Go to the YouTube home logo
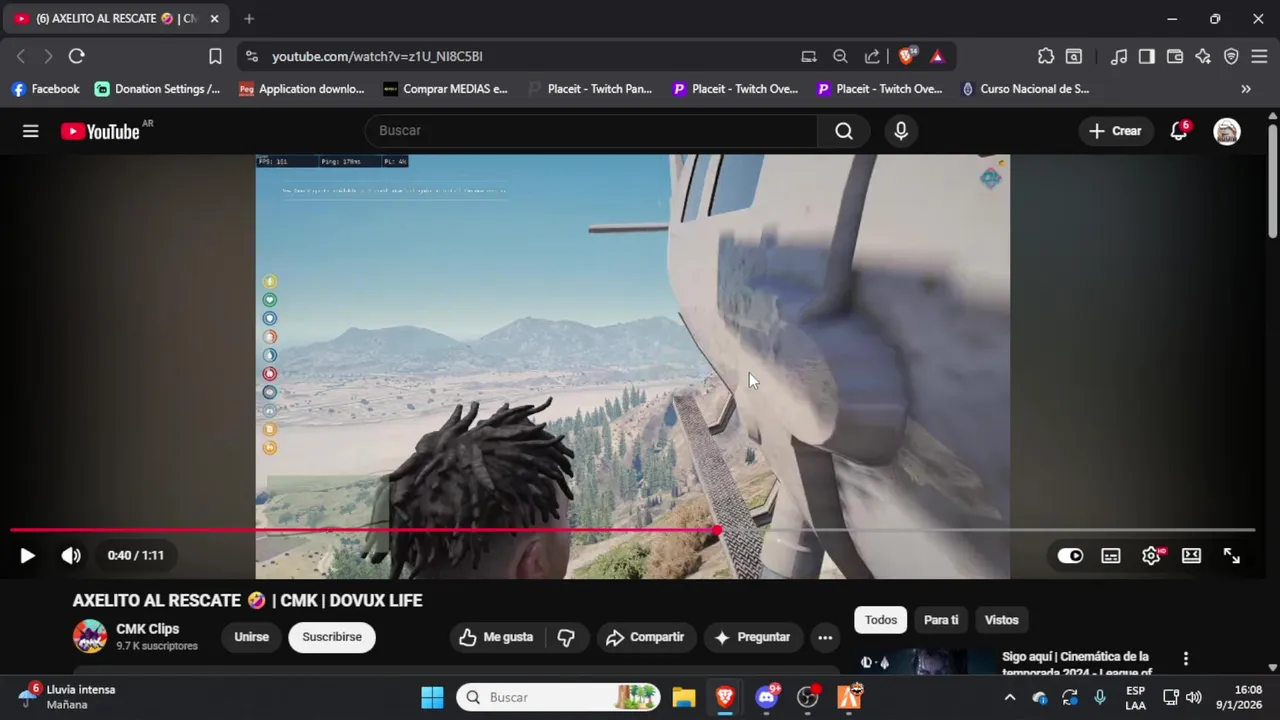 pos(100,131)
